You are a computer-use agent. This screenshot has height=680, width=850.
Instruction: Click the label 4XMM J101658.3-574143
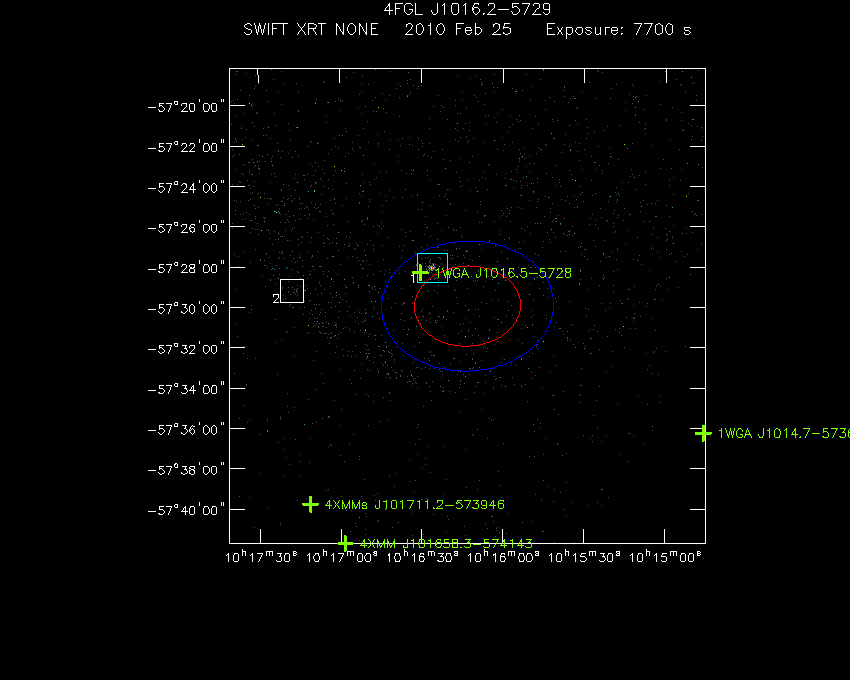pyautogui.click(x=446, y=543)
